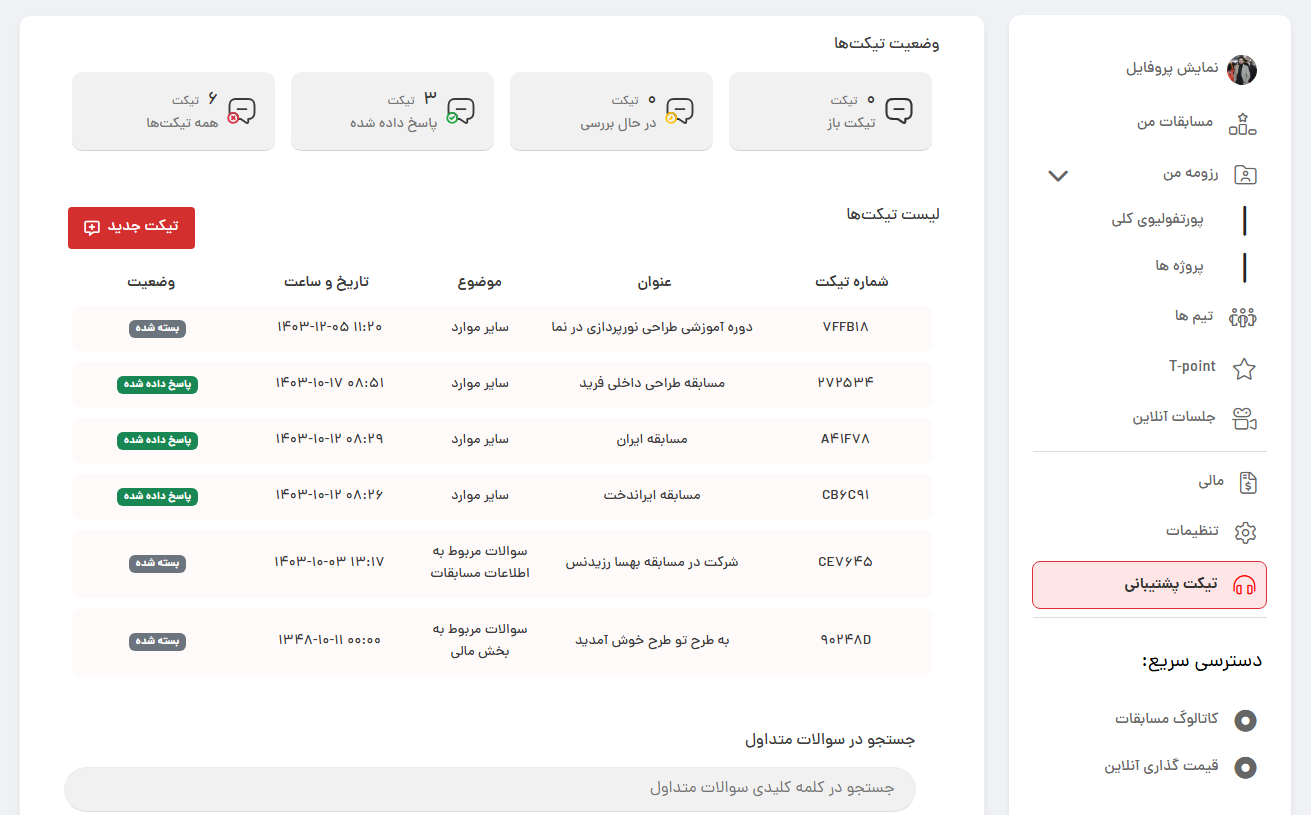This screenshot has width=1311, height=815.
Task: Select the کاتالوگ مسابقات radio bullet
Action: coord(1245,720)
